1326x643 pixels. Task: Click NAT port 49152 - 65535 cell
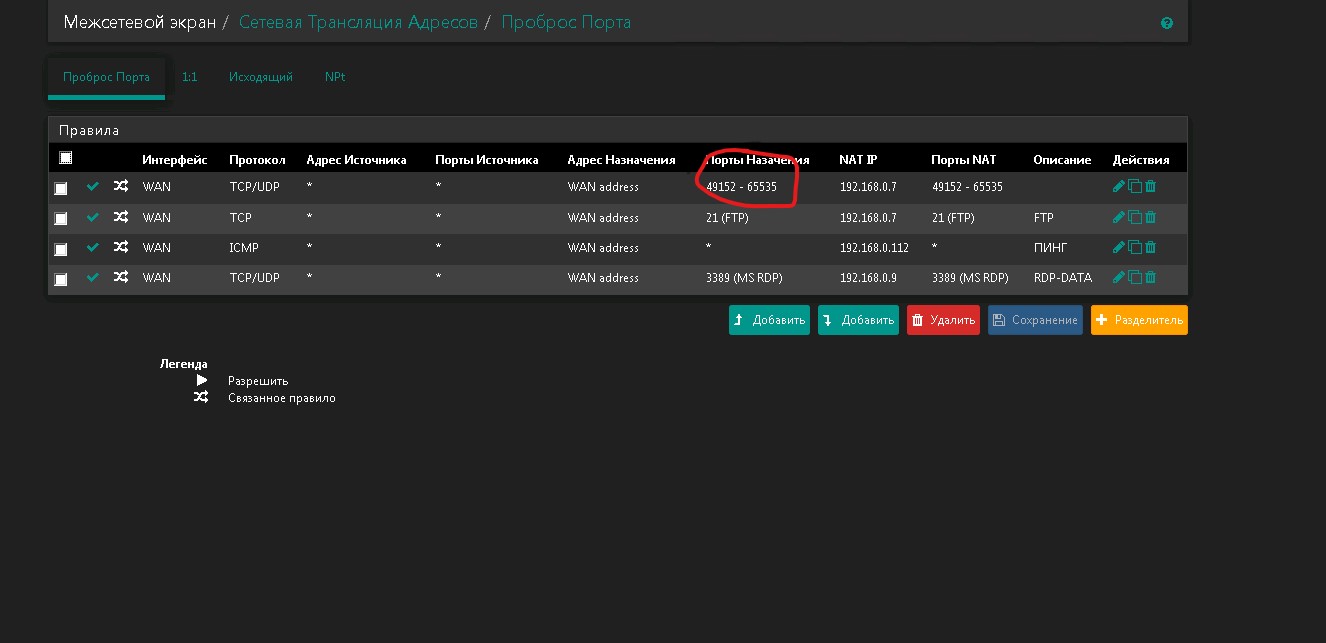(967, 187)
